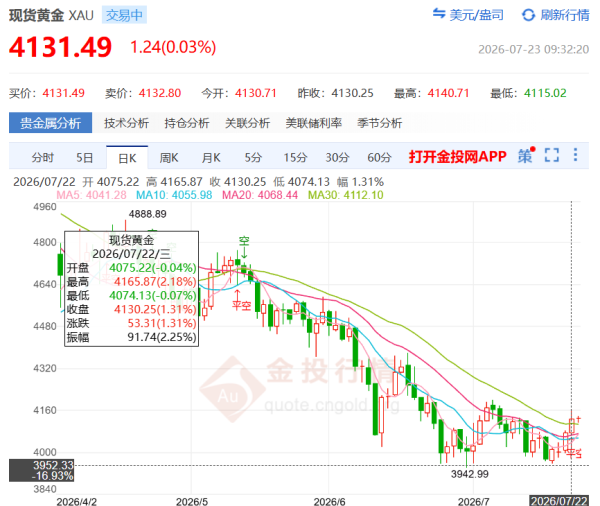Screen dimensions: 600x506
Task: Click the MA10 indicator label
Action: [174, 195]
